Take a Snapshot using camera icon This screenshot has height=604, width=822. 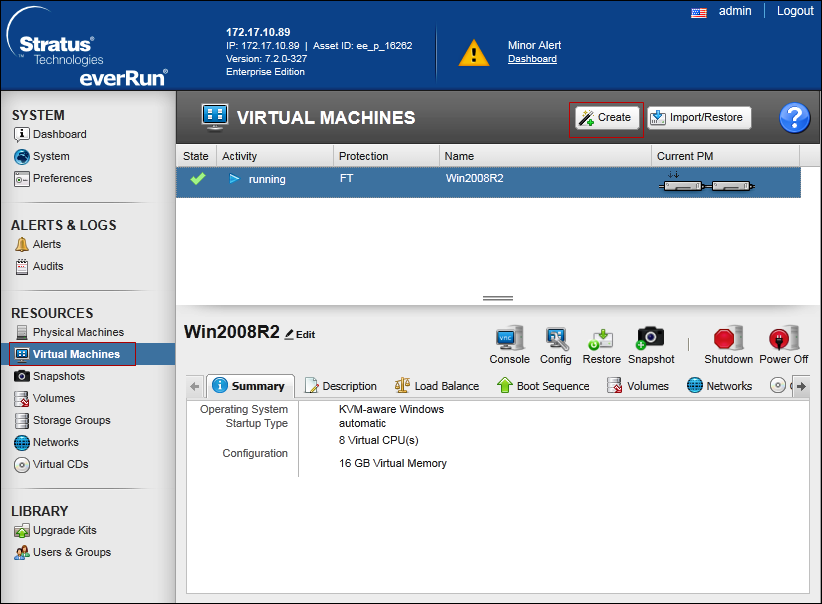click(651, 340)
